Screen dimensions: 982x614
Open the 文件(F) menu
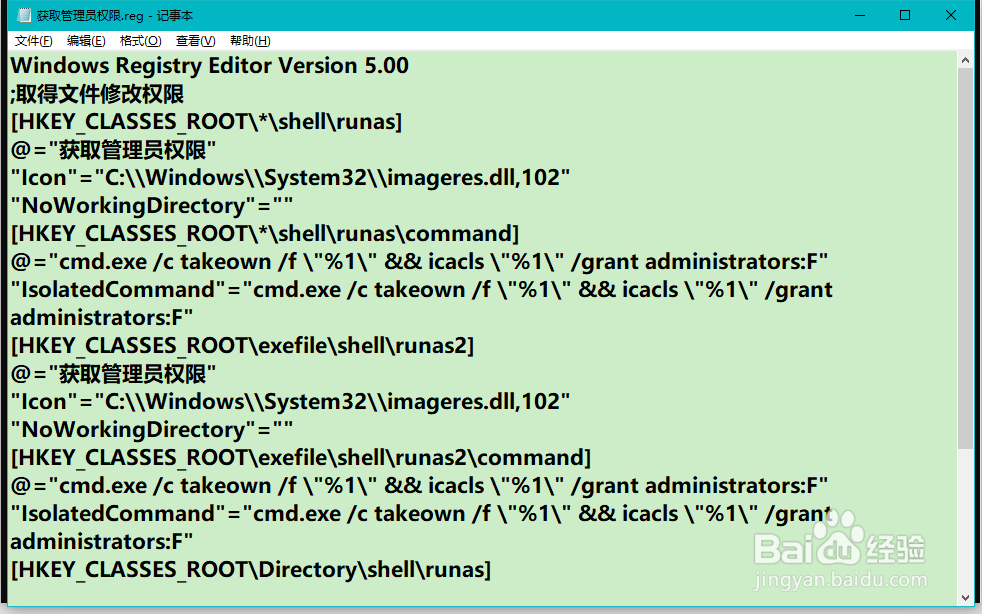(x=33, y=41)
